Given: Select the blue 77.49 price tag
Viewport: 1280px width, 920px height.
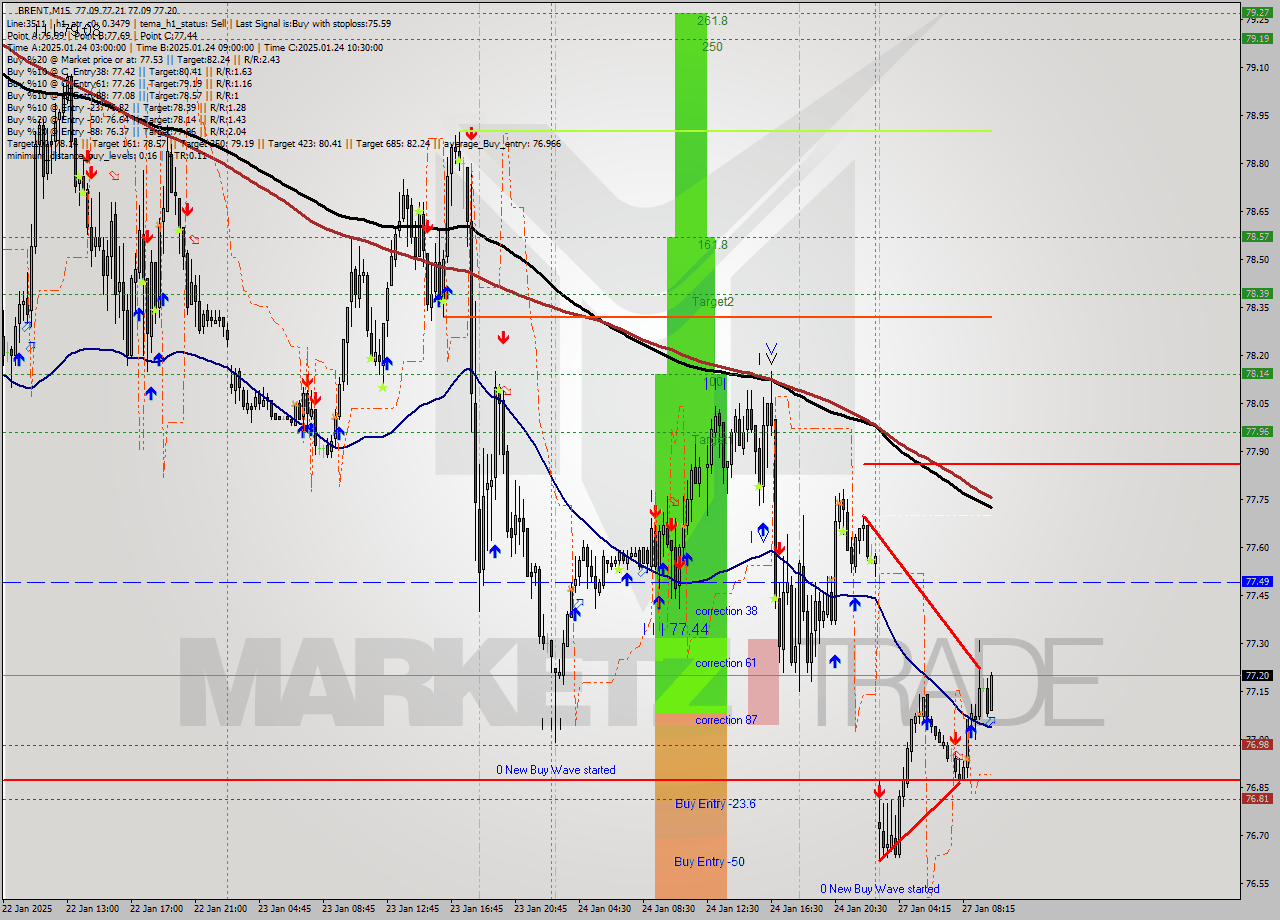Looking at the screenshot, I should click(1257, 581).
